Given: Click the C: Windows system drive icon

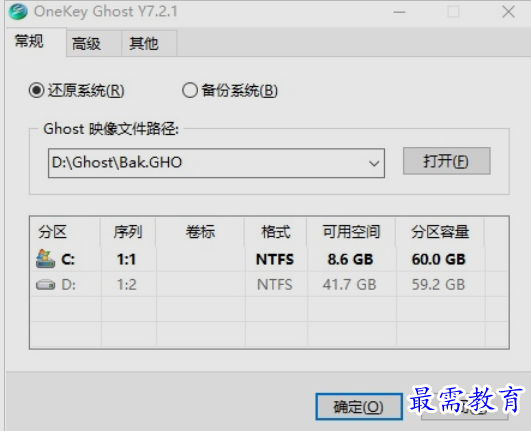Looking at the screenshot, I should 45,259.
